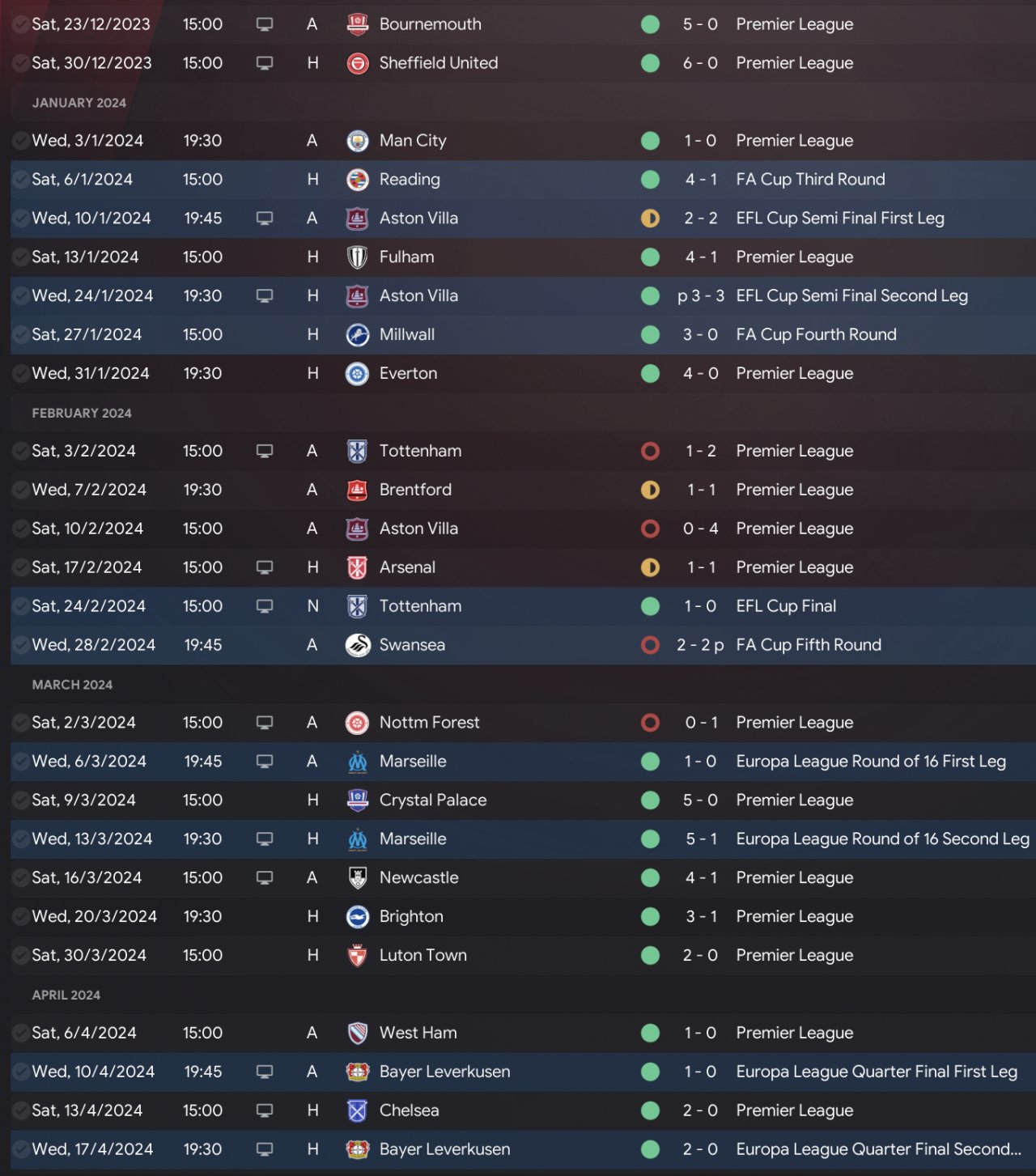The image size is (1036, 1176).
Task: Toggle the checkmark beside Wed, 3/1/2024 fixture
Action: [21, 141]
